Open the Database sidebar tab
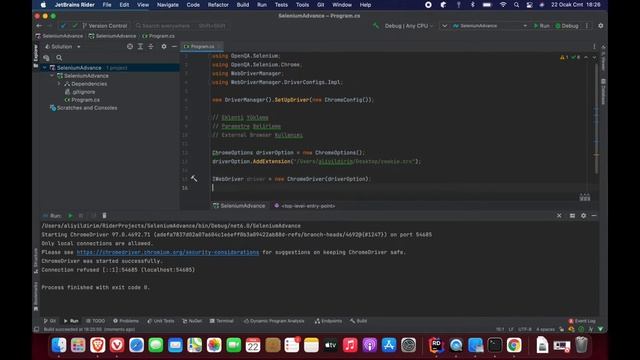640x360 pixels. pyautogui.click(x=603, y=91)
